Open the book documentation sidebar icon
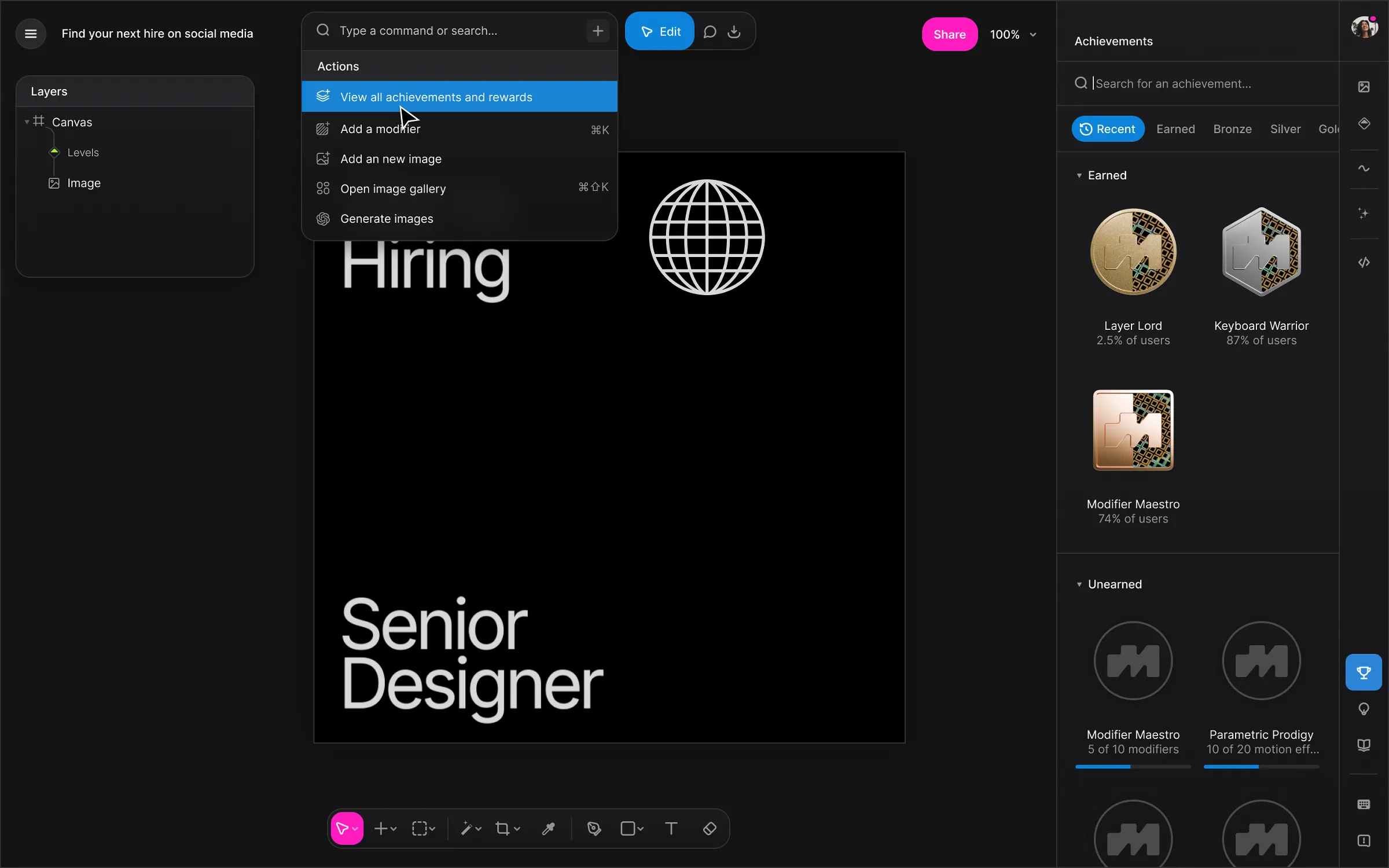This screenshot has width=1389, height=868. [1364, 745]
